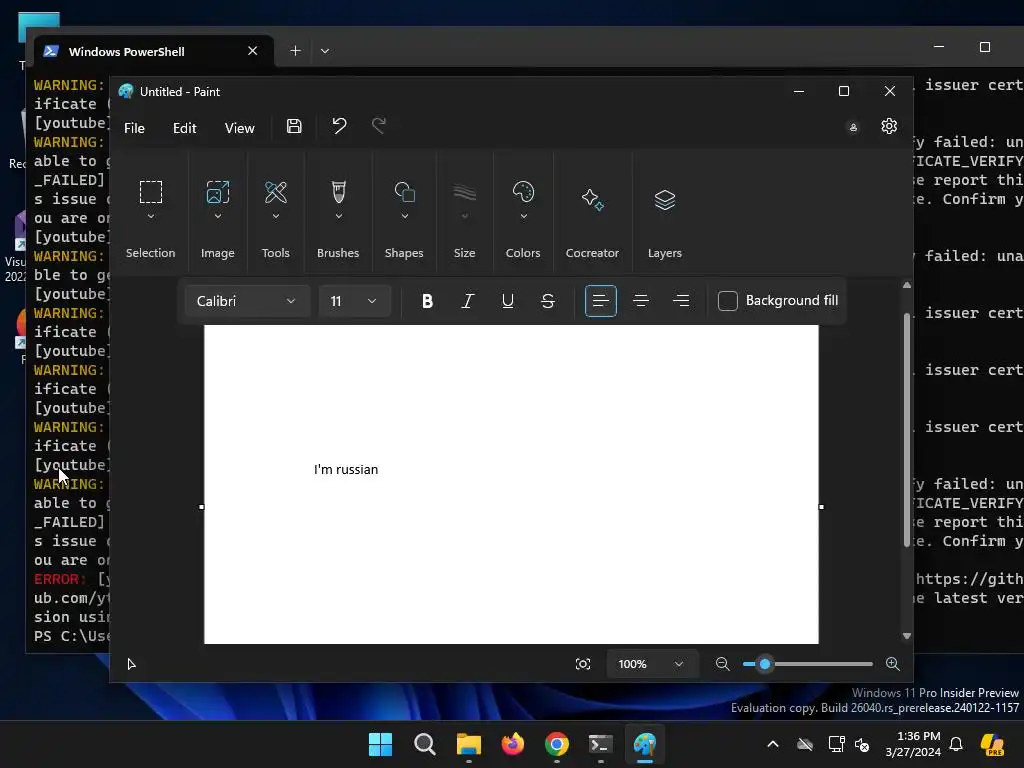Open new tab in PowerShell window

295,50
